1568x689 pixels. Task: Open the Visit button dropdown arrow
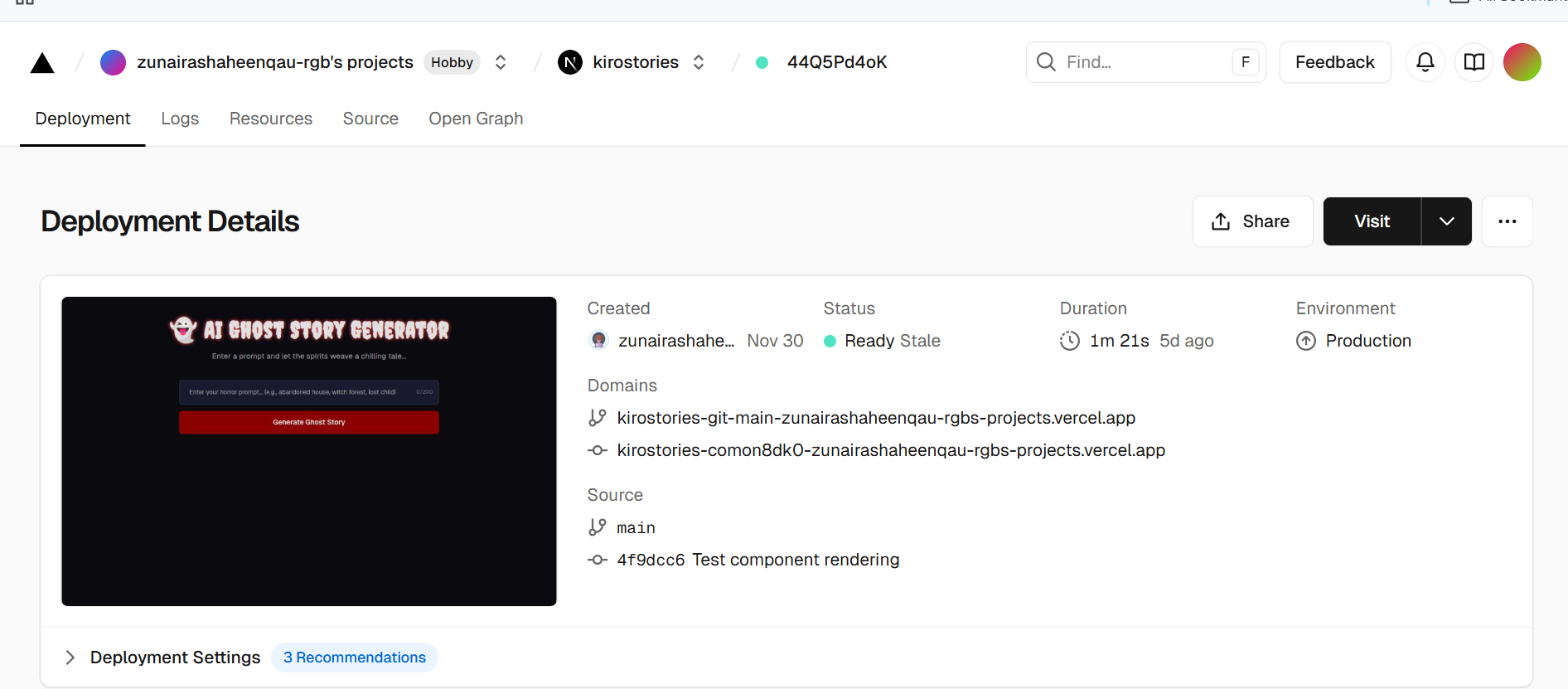(x=1447, y=221)
